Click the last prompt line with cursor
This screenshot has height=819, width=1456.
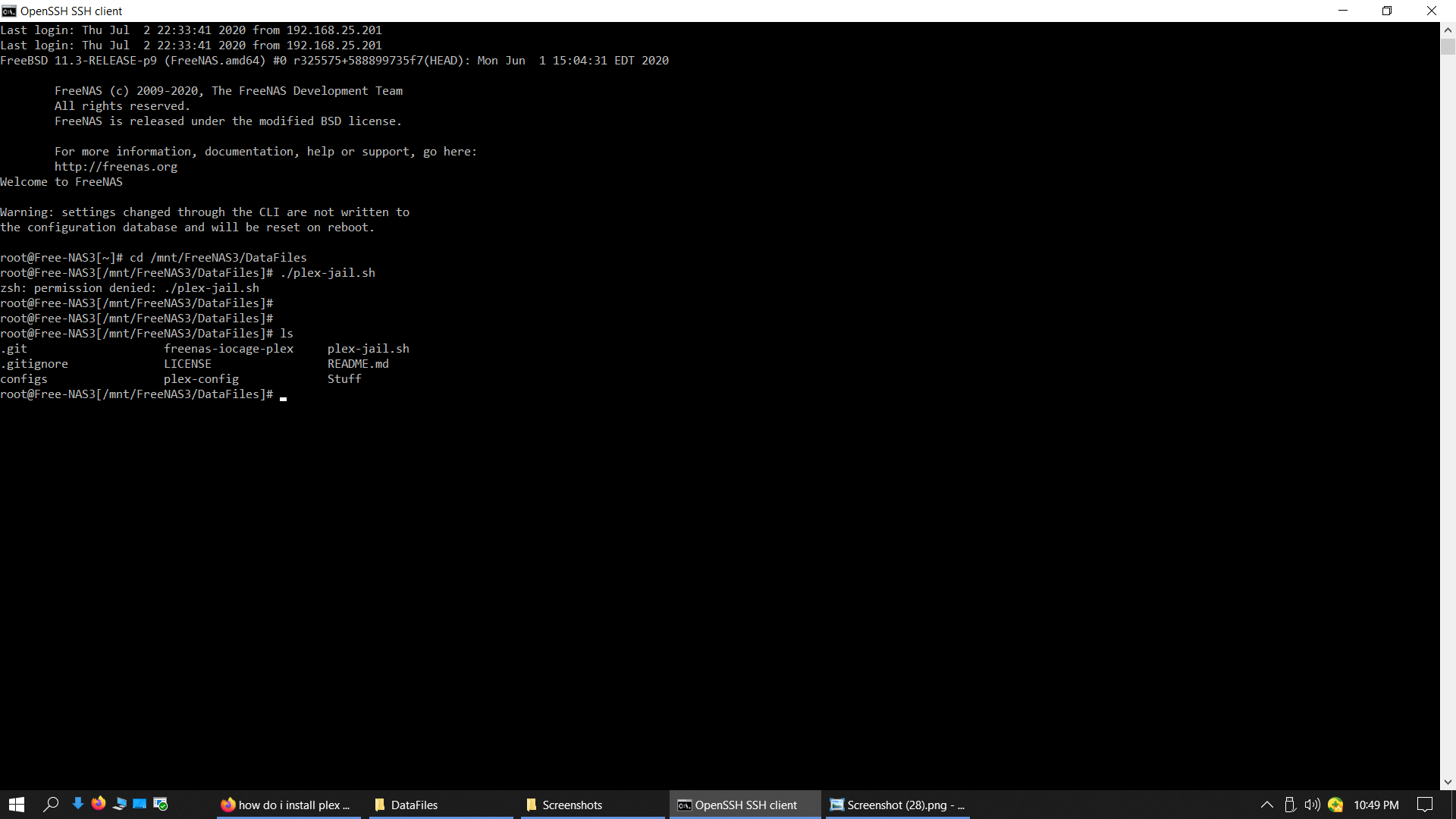(144, 394)
